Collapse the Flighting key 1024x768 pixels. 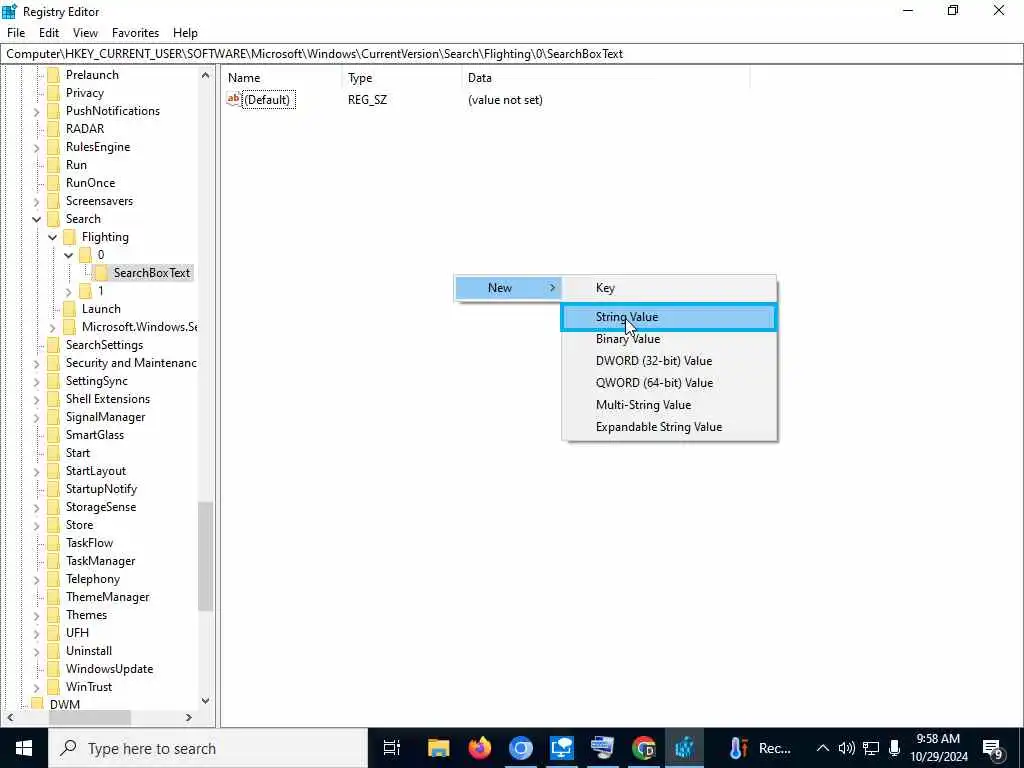53,237
